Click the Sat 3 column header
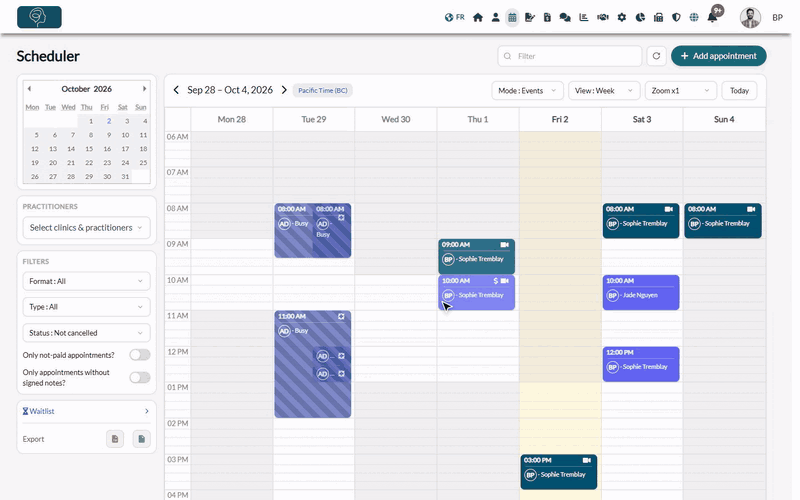This screenshot has height=500, width=800. [642, 119]
